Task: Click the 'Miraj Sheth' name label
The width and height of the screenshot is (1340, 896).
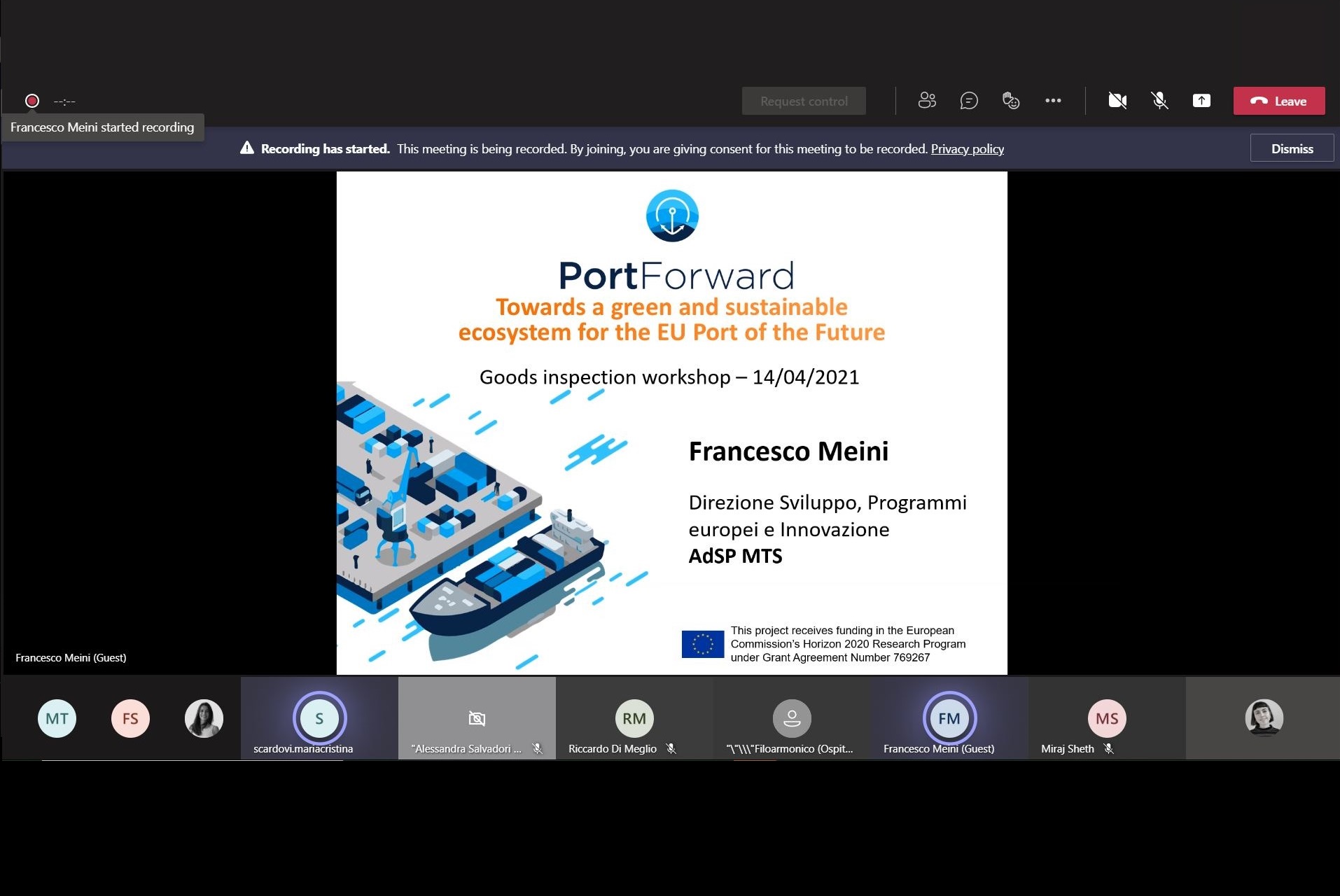Action: click(1068, 749)
